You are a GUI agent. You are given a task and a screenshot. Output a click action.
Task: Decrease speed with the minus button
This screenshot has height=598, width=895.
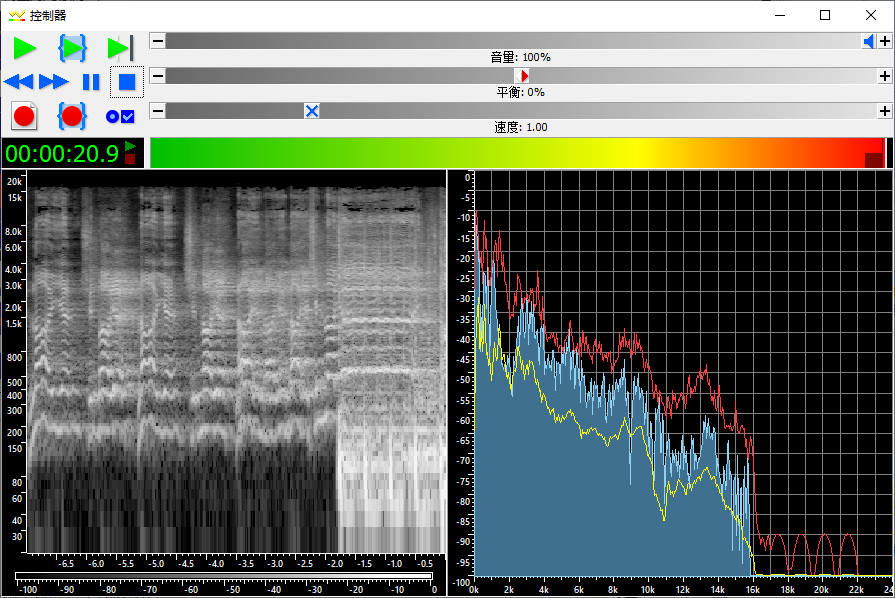[157, 111]
